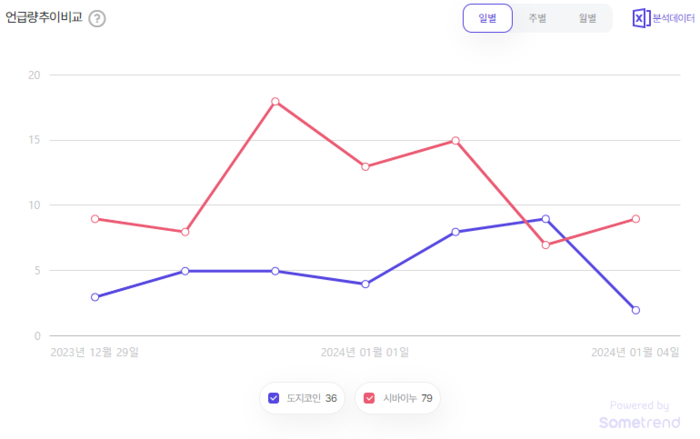This screenshot has height=439, width=700.
Task: Click the 도지코인 36 legend label
Action: pyautogui.click(x=311, y=398)
